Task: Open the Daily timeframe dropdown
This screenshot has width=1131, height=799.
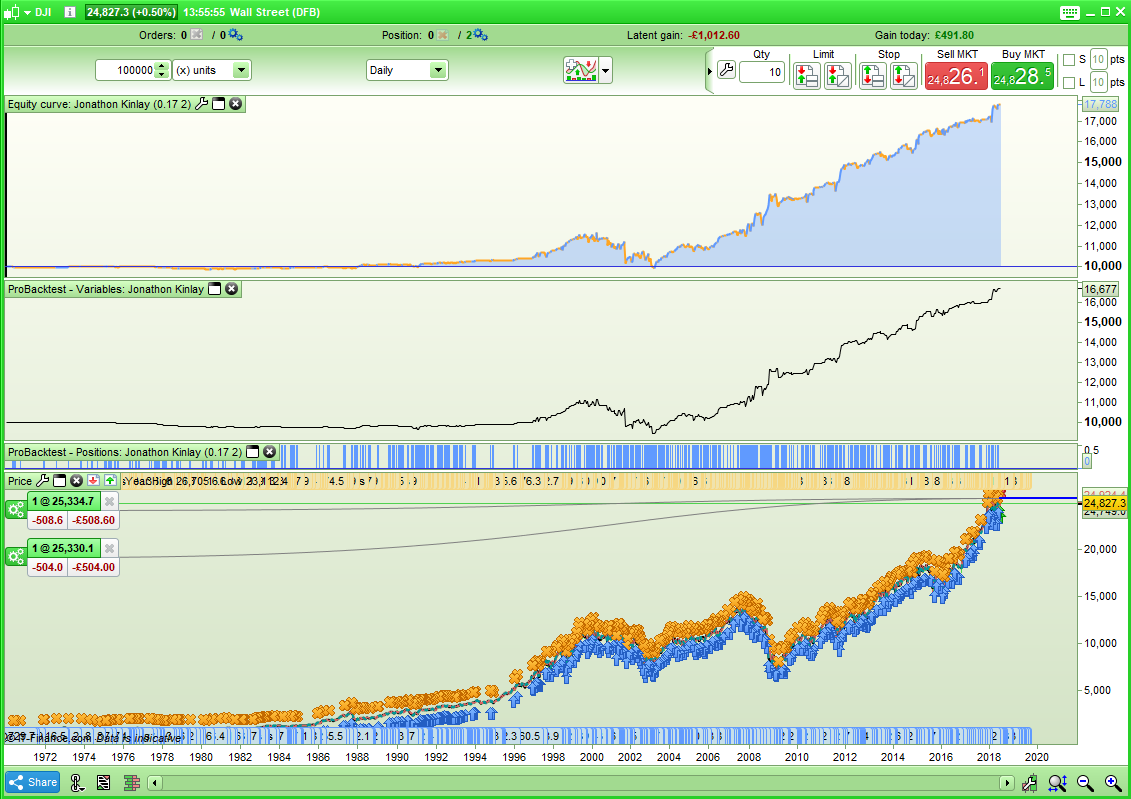Action: click(x=407, y=70)
